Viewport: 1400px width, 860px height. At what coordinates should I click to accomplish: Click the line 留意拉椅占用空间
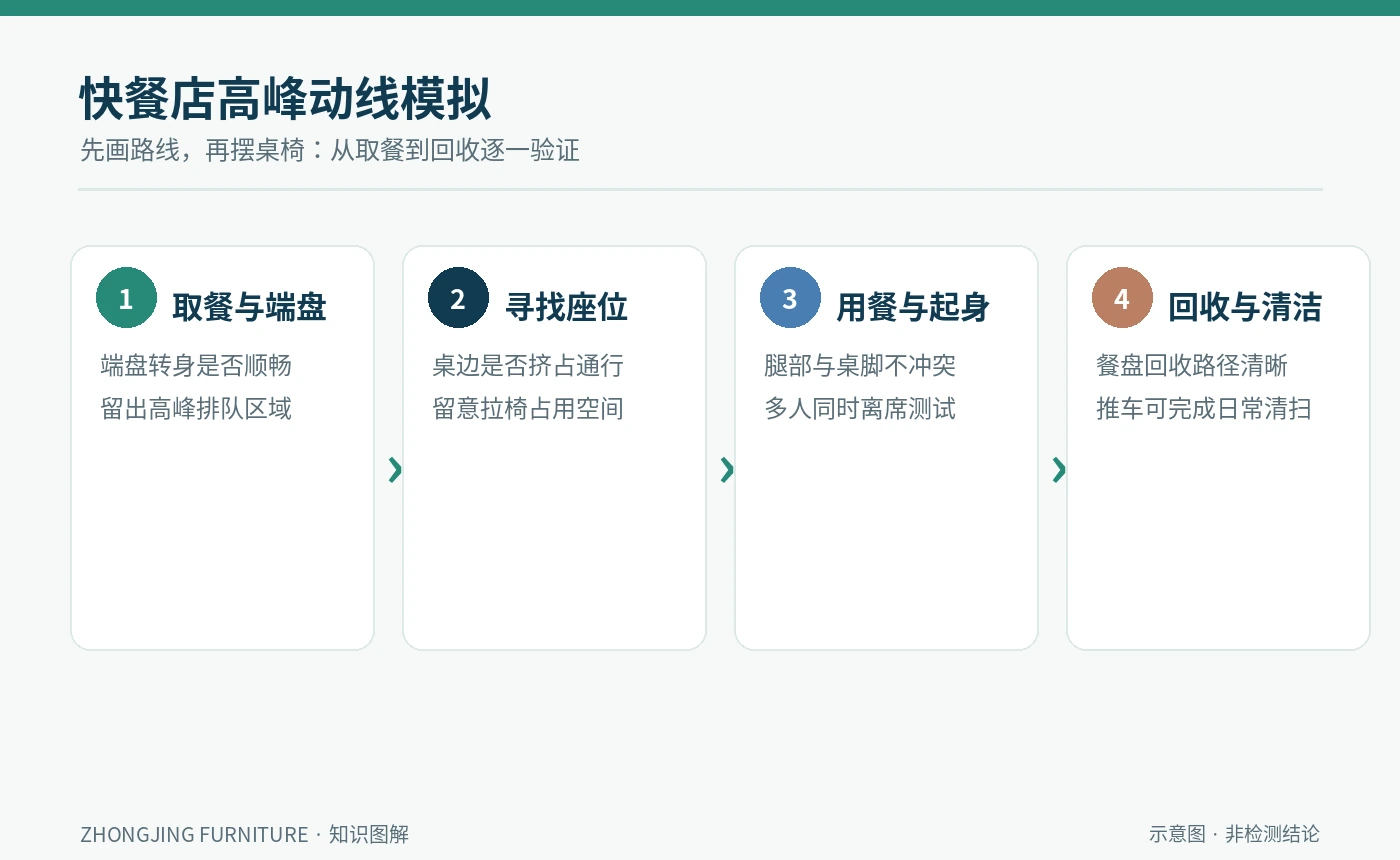528,409
